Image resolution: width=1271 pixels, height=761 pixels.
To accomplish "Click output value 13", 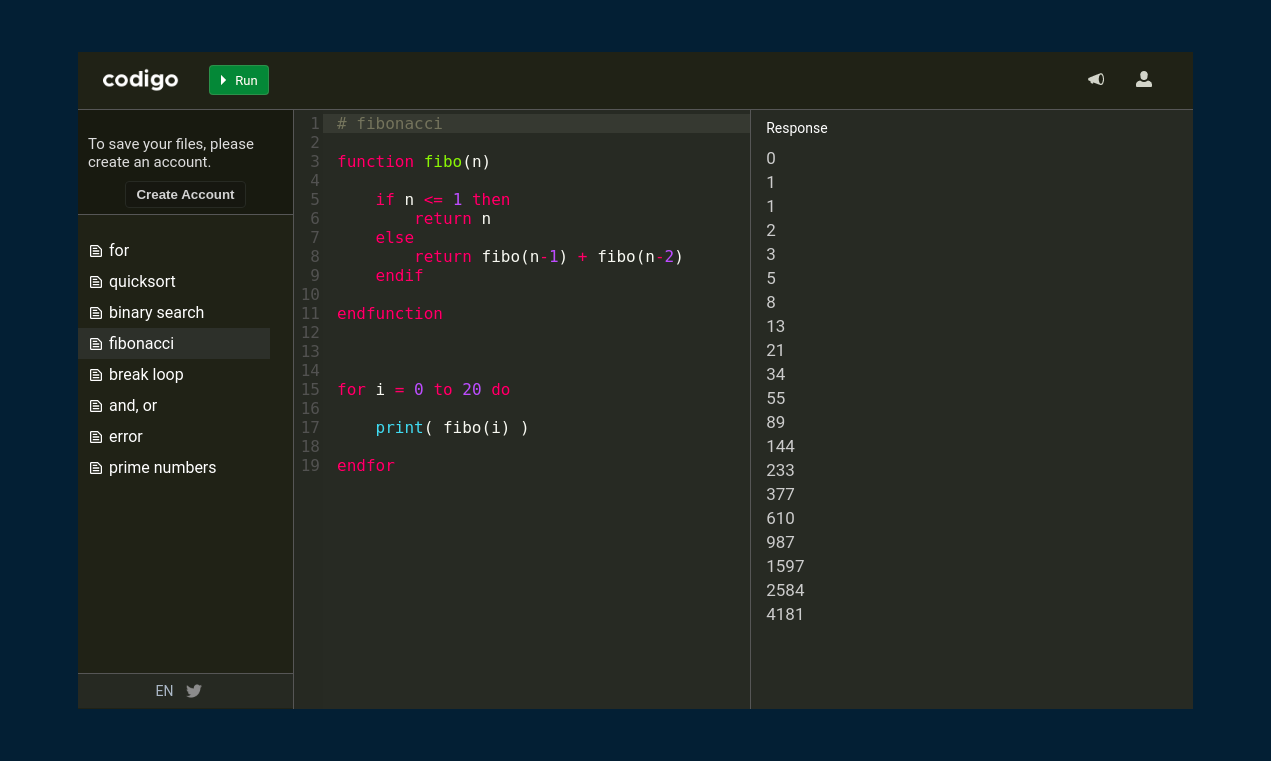I will click(776, 326).
